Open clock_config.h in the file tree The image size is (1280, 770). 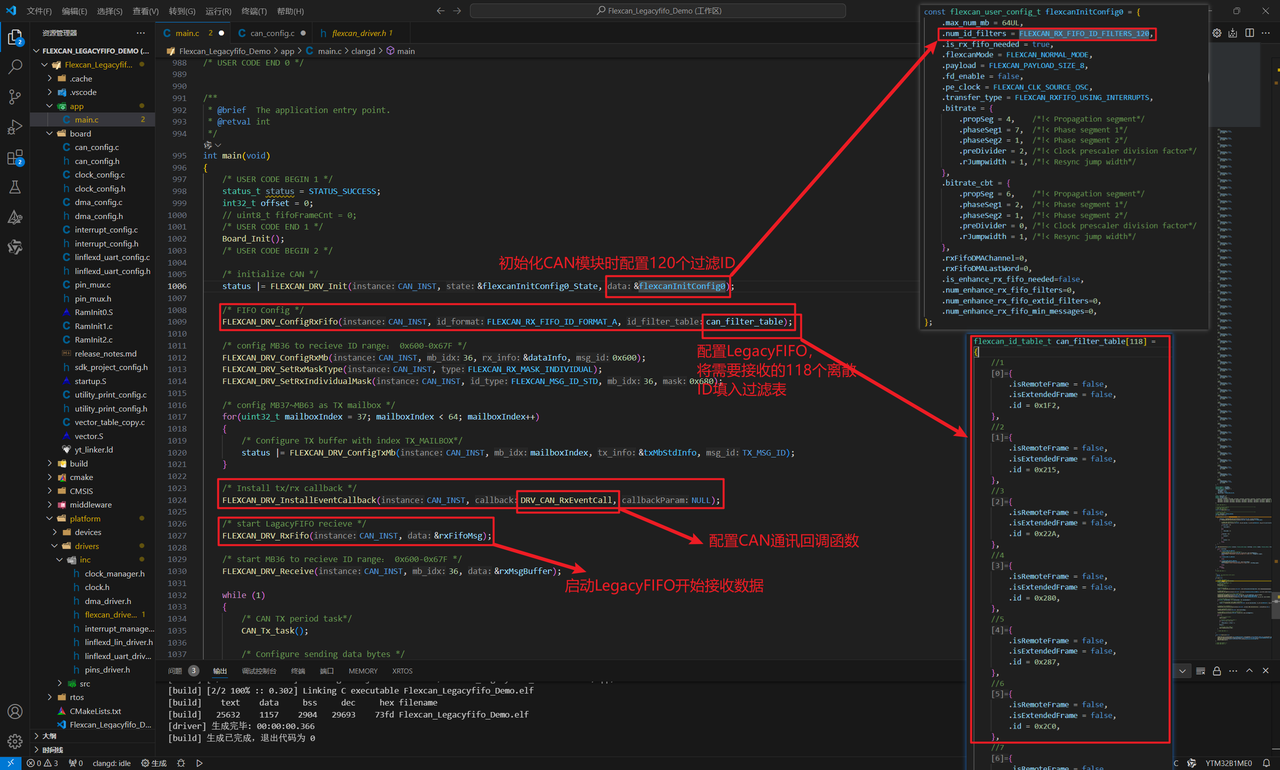tap(99, 188)
